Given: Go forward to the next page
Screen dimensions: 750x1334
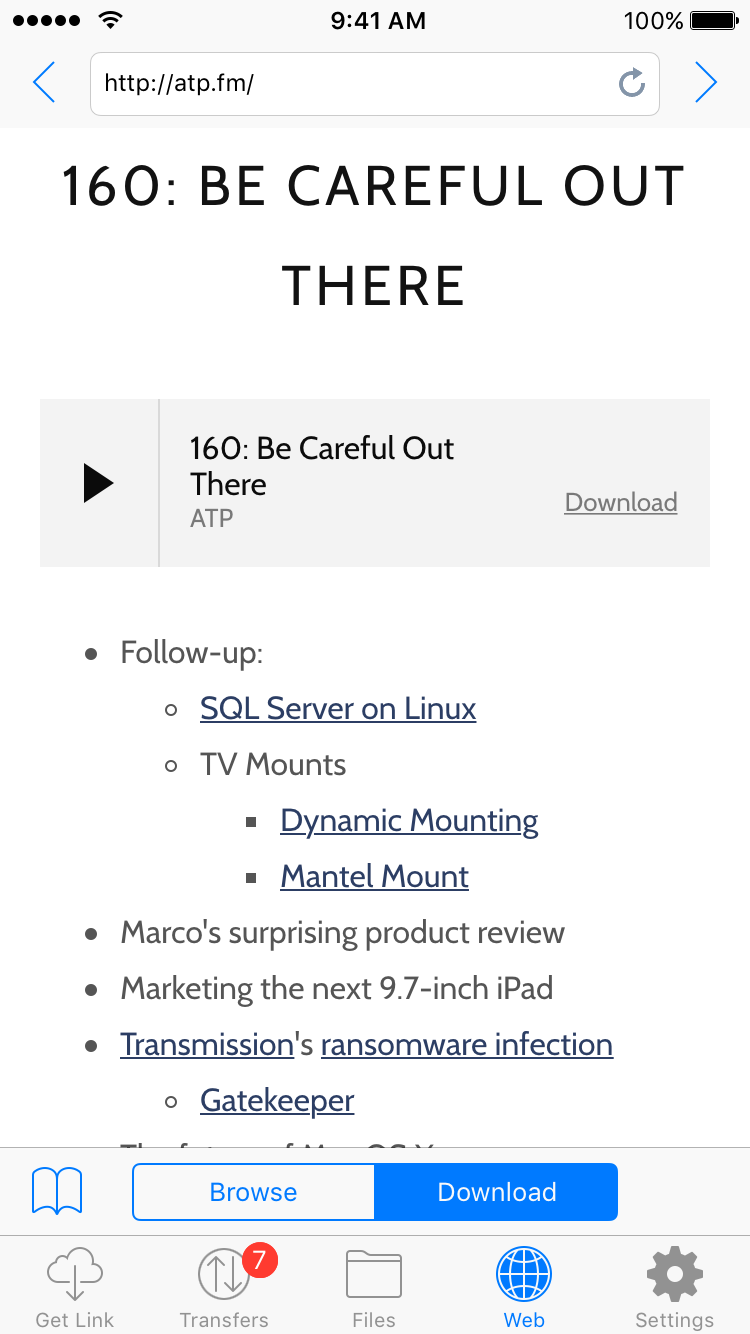Looking at the screenshot, I should click(x=706, y=83).
